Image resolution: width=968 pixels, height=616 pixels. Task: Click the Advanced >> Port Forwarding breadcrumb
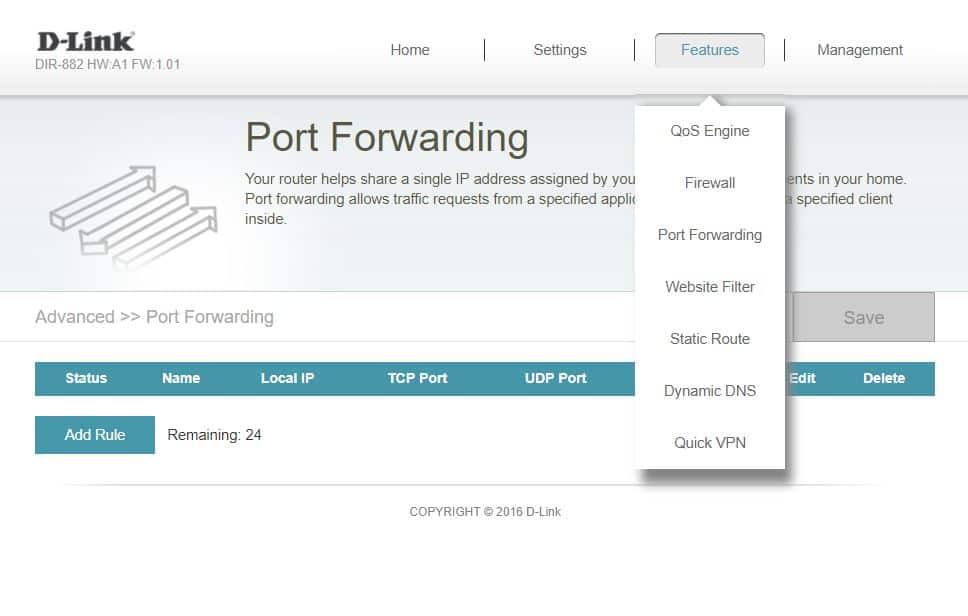(x=154, y=317)
